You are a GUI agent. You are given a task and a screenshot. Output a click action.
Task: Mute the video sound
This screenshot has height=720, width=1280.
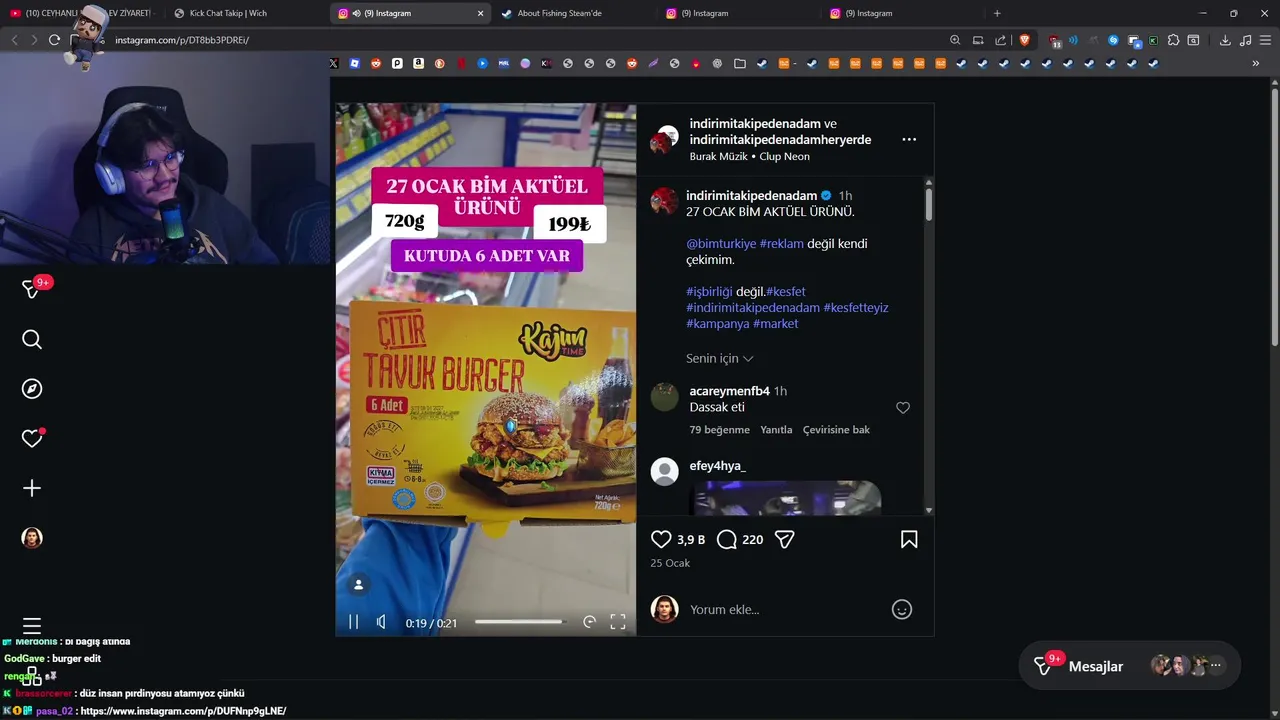pos(381,622)
